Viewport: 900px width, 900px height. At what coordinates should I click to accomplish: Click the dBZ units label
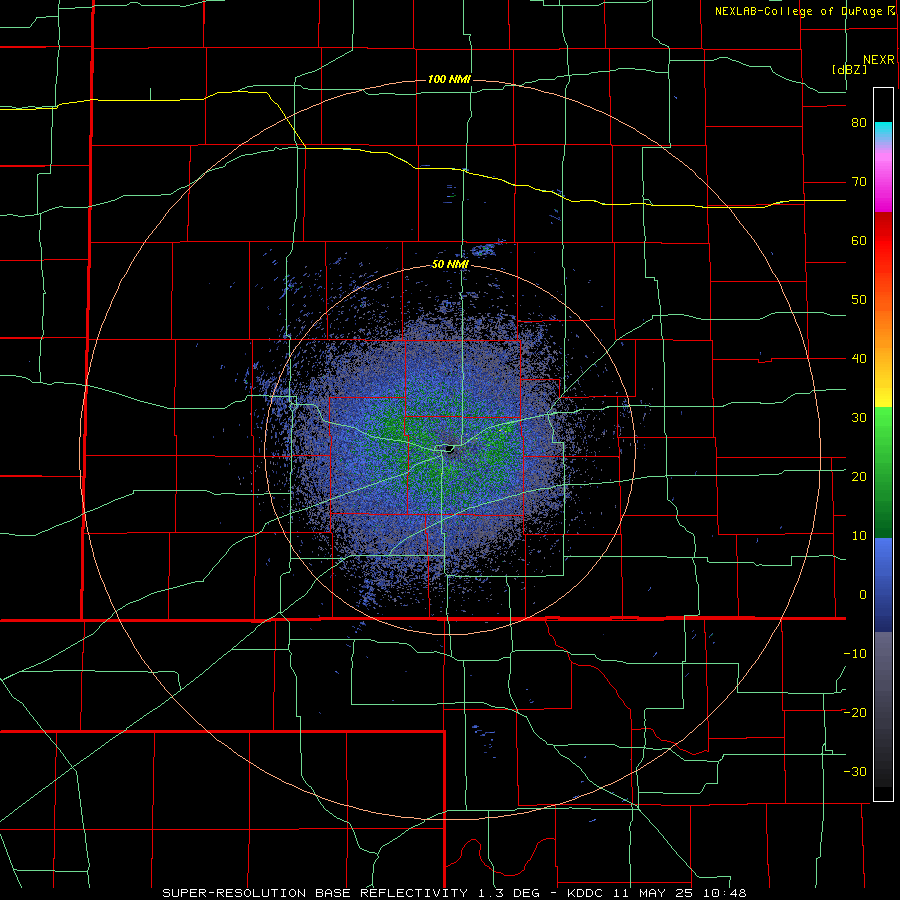[x=849, y=69]
